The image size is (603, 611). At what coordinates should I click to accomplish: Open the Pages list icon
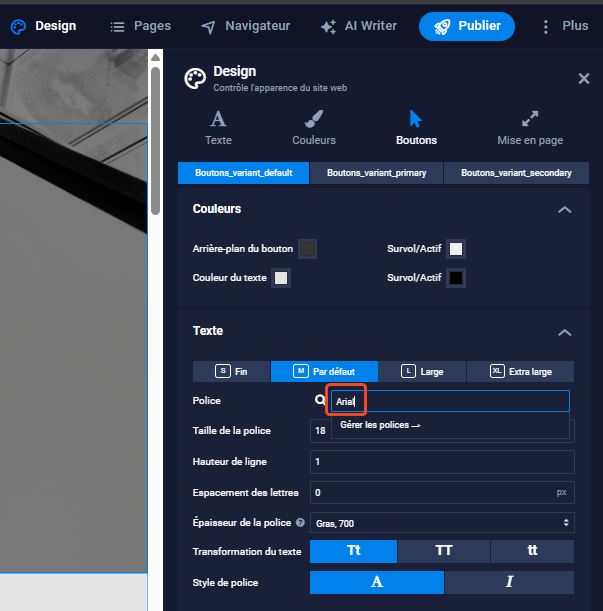(117, 26)
